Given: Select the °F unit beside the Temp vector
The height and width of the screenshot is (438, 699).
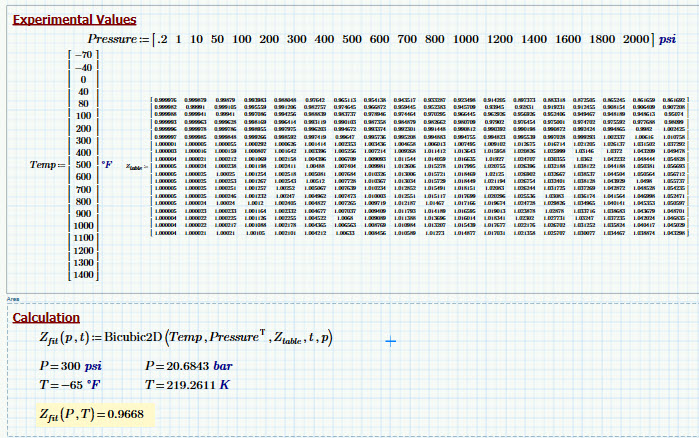Looking at the screenshot, I should click(107, 165).
